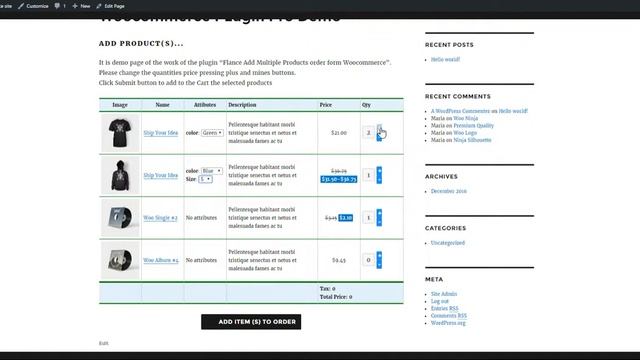Increase Woo Album #4 quantity with plus
Screen dimensions: 640x360
pyautogui.click(x=379, y=256)
